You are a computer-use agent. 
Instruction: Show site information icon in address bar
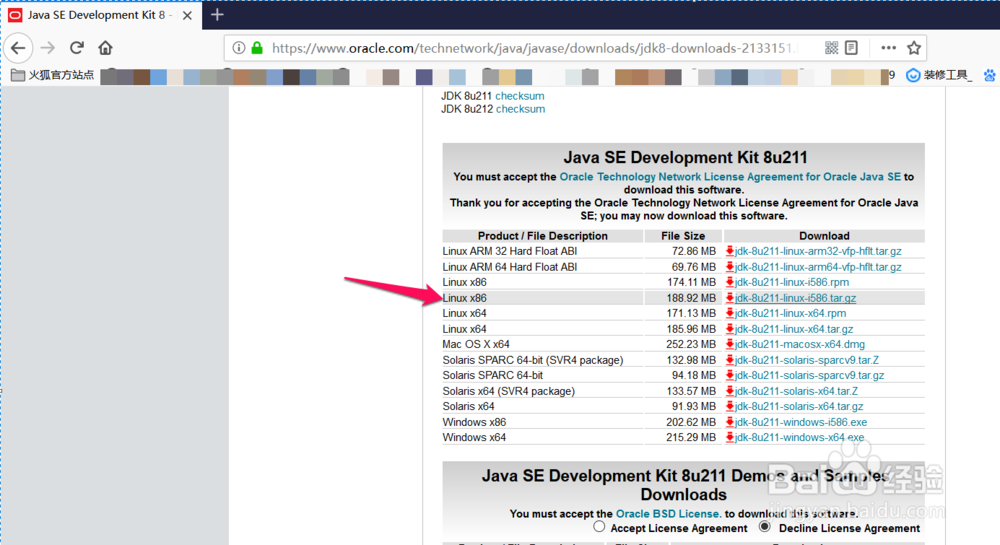pos(239,48)
